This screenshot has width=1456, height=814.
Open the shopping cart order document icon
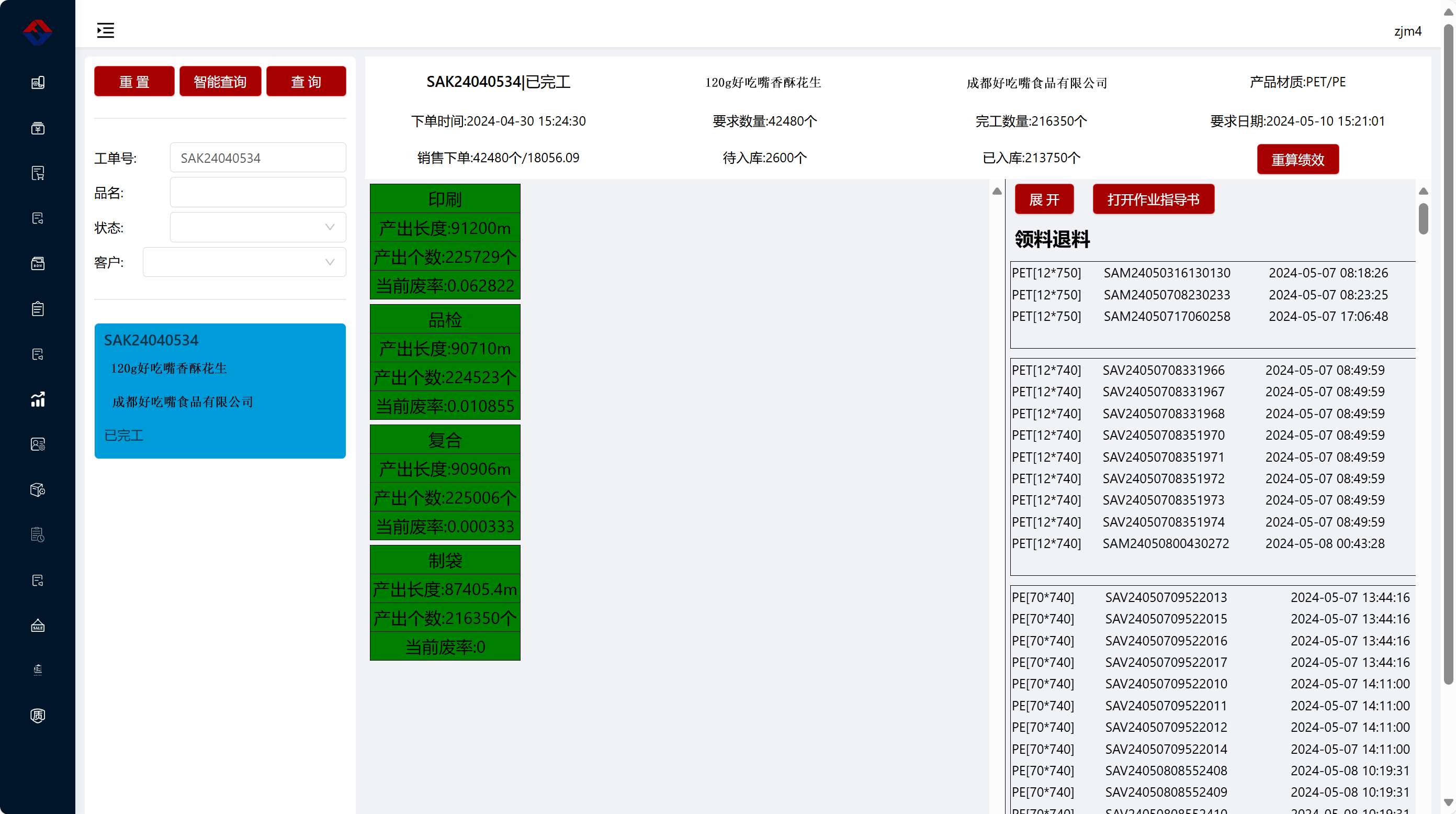point(38,173)
